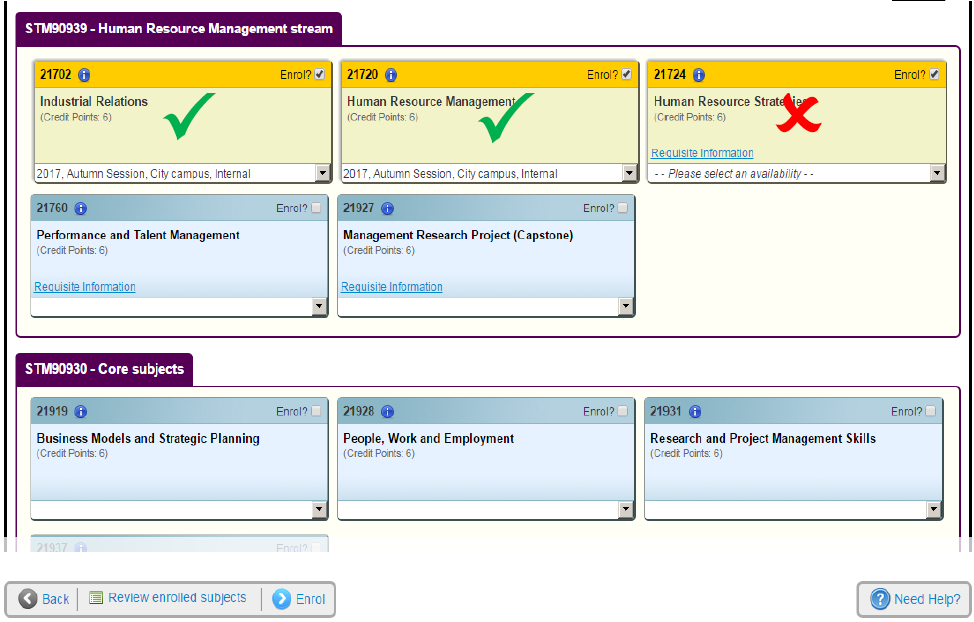Open info icon for subject 21724

[699, 75]
